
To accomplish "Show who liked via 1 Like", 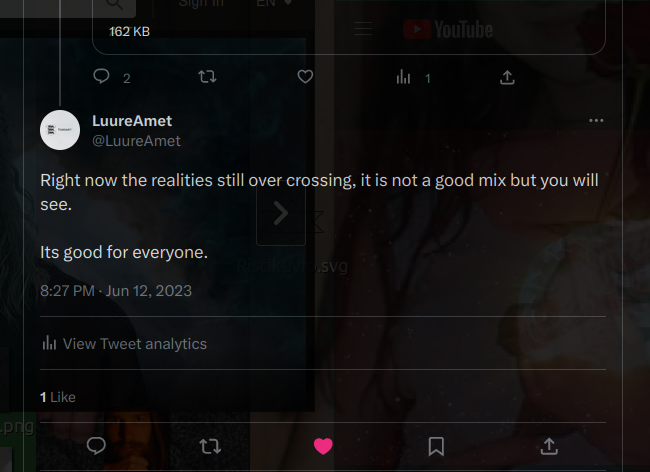I will coord(58,397).
